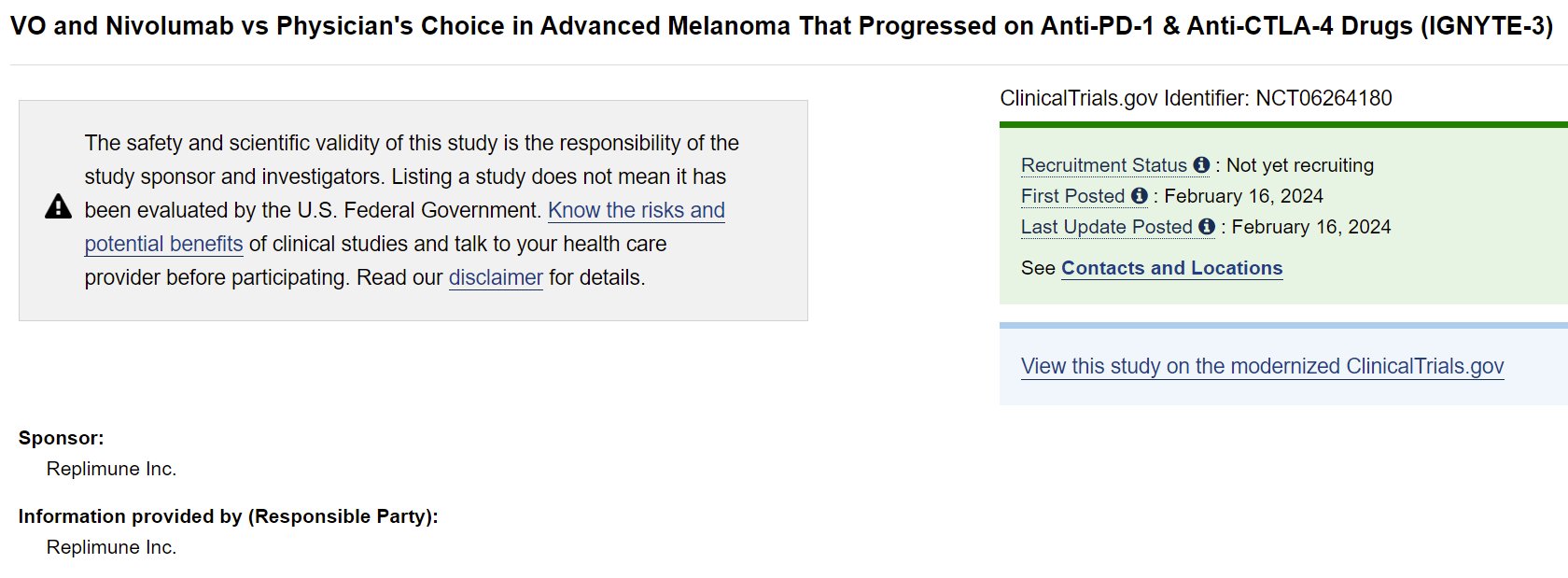Image resolution: width=1568 pixels, height=578 pixels.
Task: Open the 'Know the risks and' link
Action: click(x=637, y=210)
